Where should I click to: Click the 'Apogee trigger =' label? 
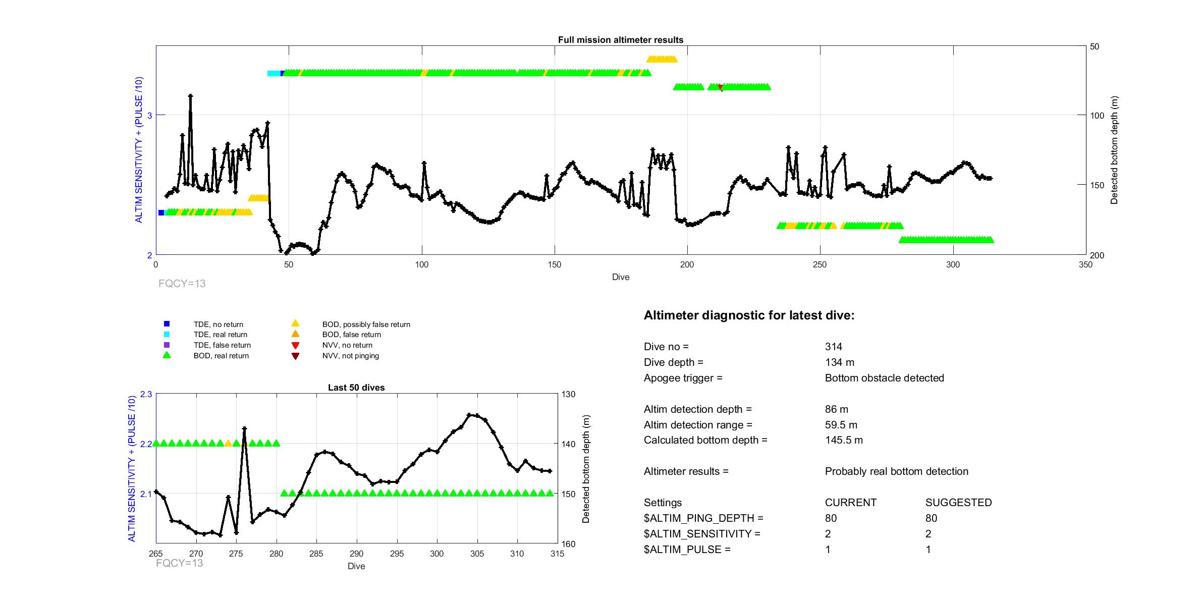click(683, 378)
